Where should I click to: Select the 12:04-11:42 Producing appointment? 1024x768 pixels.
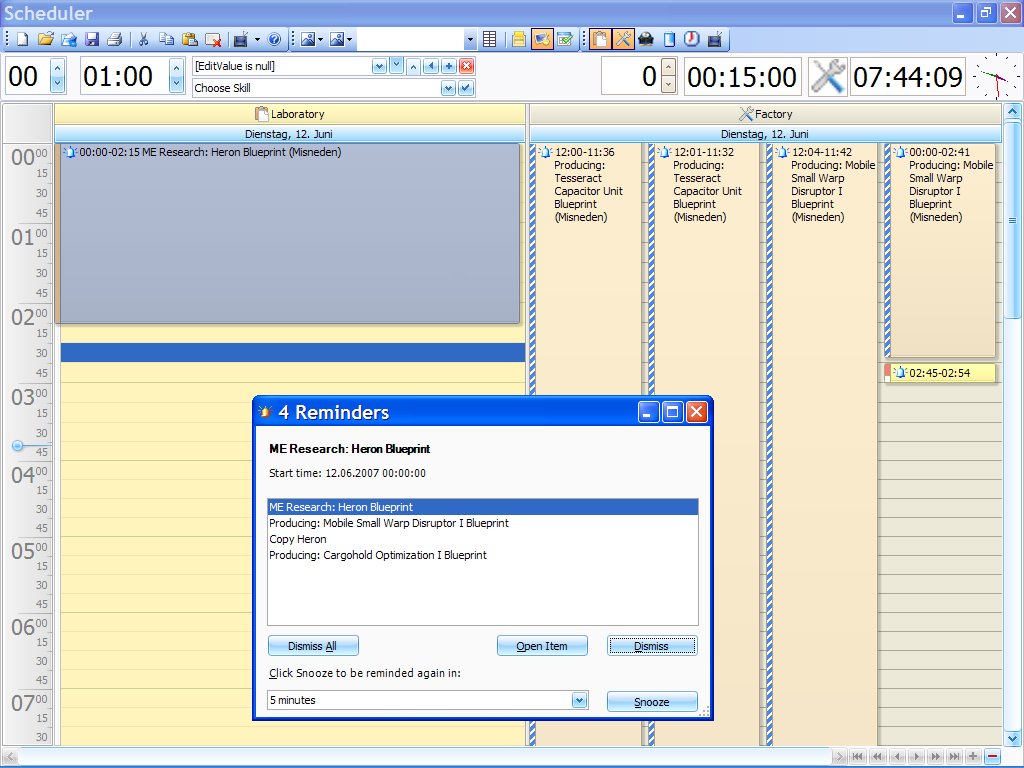tap(821, 444)
